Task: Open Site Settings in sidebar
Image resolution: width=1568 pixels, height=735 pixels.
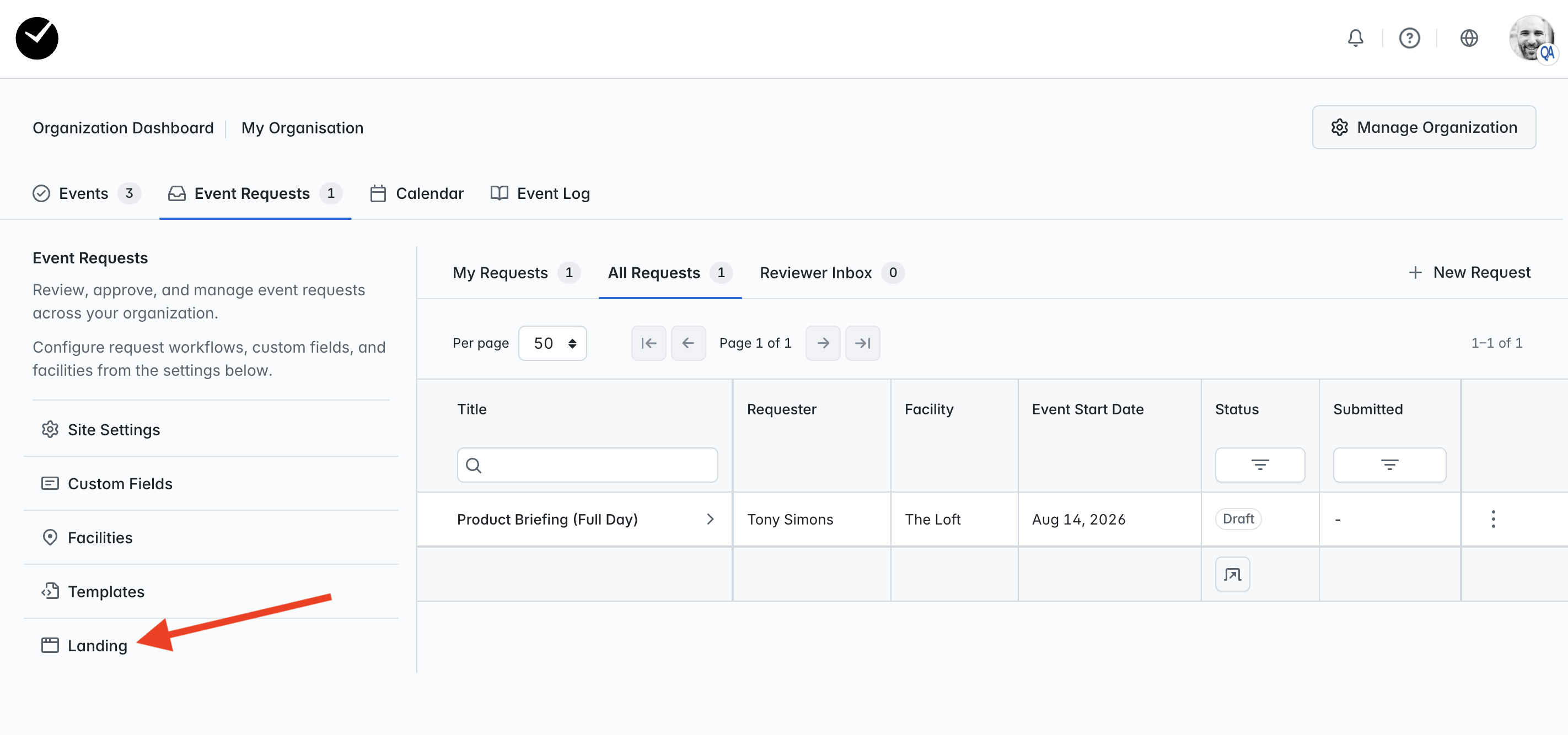Action: 211,430
